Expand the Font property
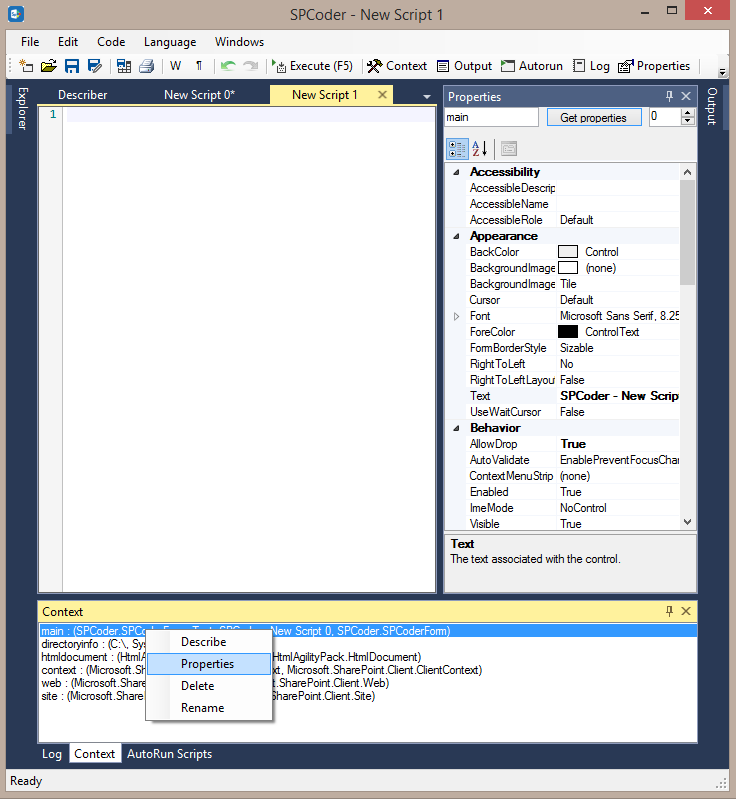Viewport: 736px width, 799px height. pos(456,316)
